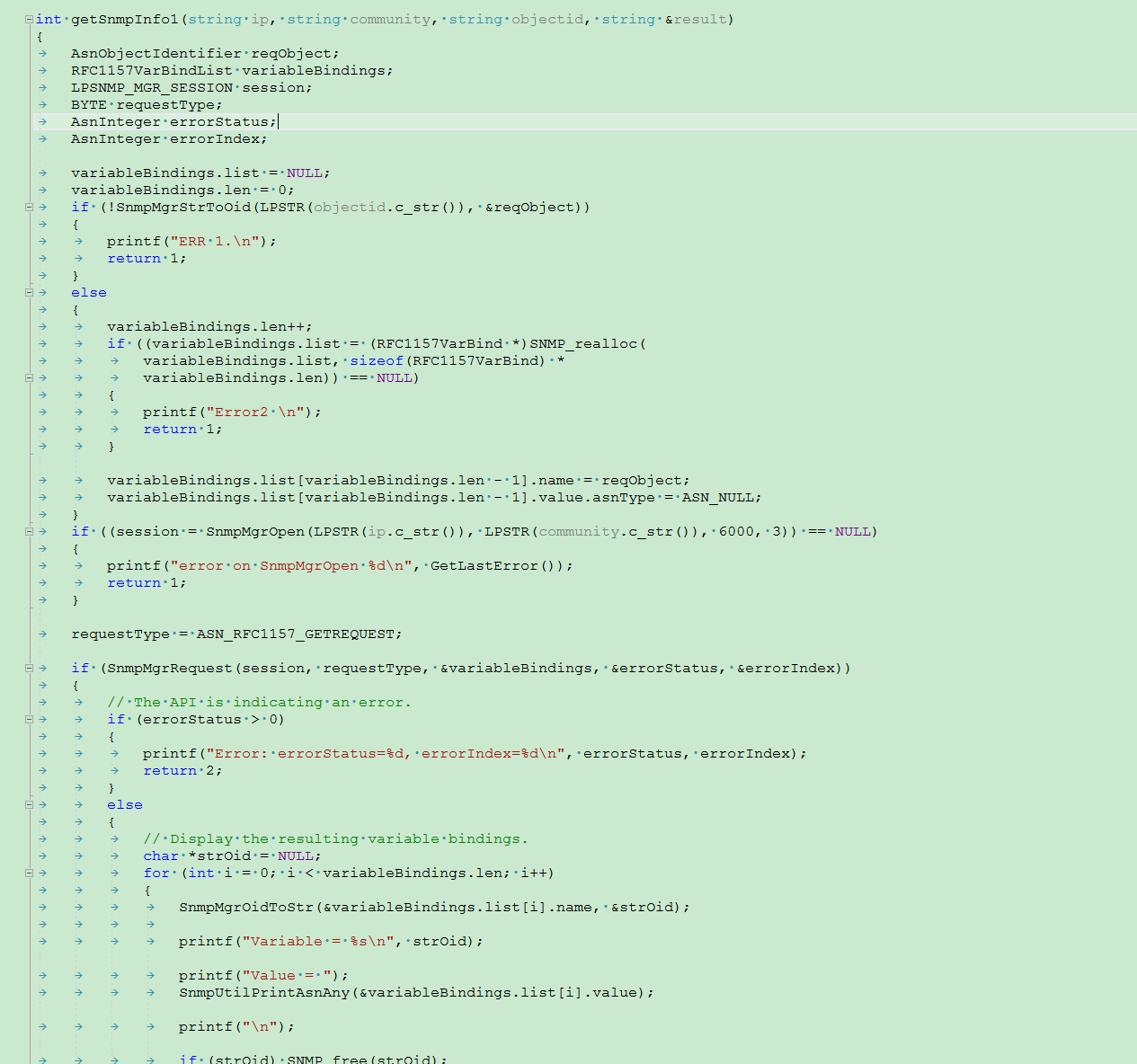Click the 'ip' parameter in function signature
Screen dimensions: 1137x1064
[x=259, y=19]
